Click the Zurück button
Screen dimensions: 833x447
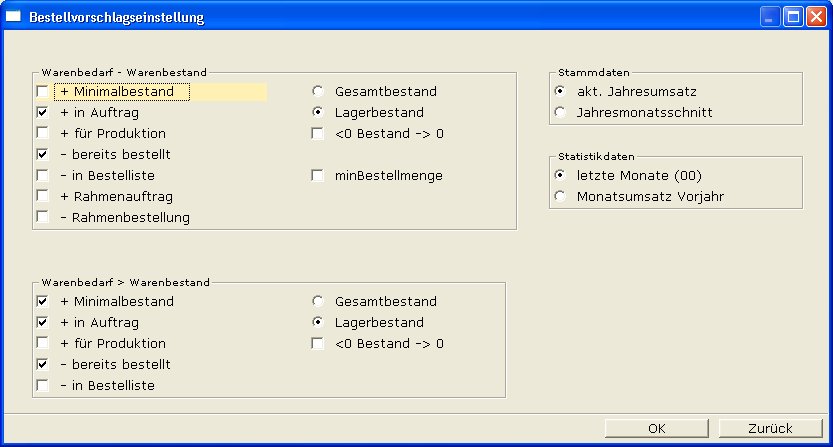pos(769,428)
